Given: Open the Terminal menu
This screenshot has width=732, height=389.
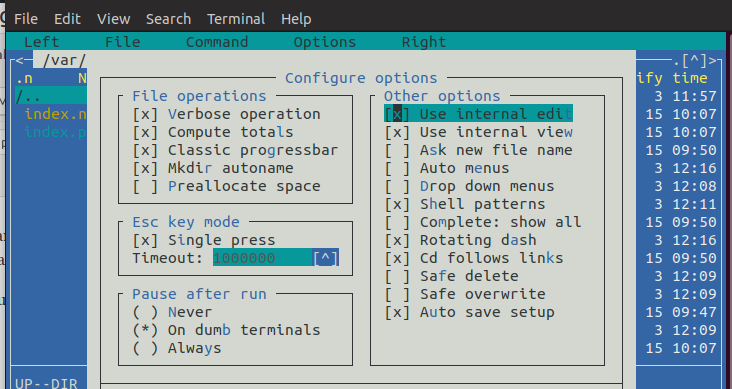Looking at the screenshot, I should [236, 19].
